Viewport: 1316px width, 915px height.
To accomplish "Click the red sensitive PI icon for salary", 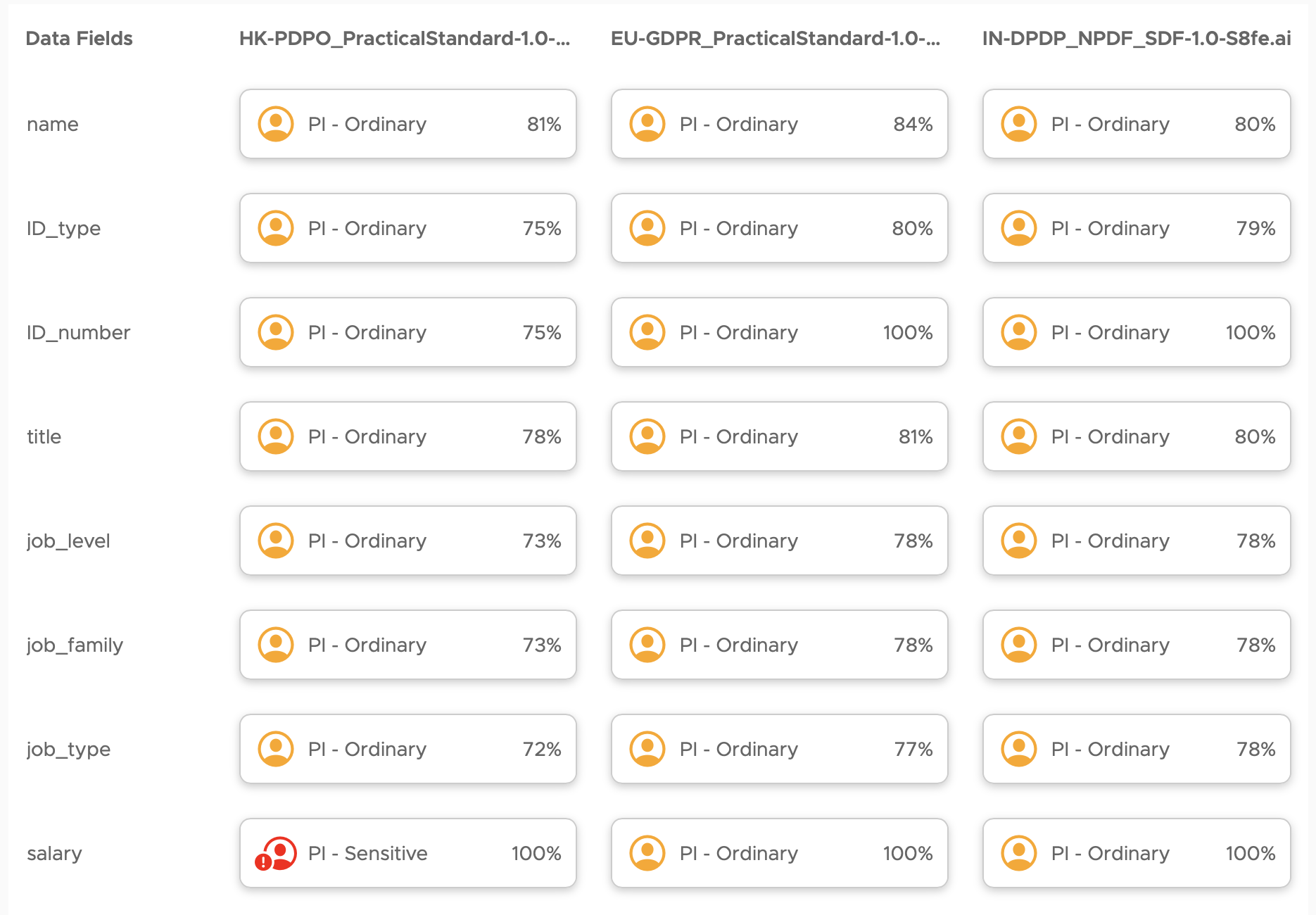I will pos(275,853).
